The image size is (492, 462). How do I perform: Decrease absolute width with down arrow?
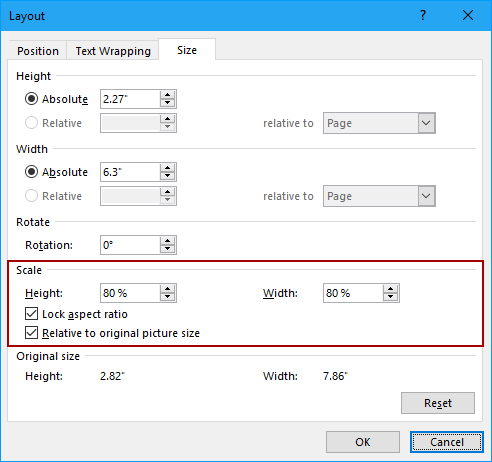(x=167, y=176)
